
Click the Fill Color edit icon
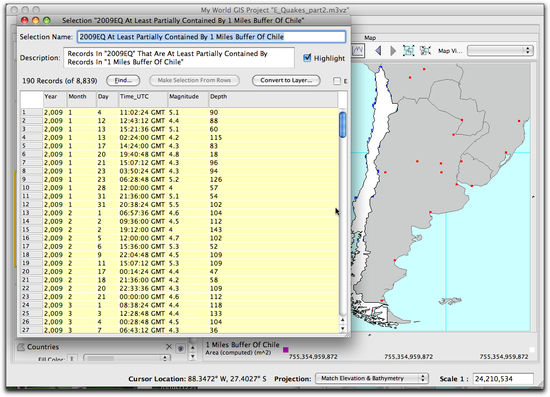(x=72, y=359)
